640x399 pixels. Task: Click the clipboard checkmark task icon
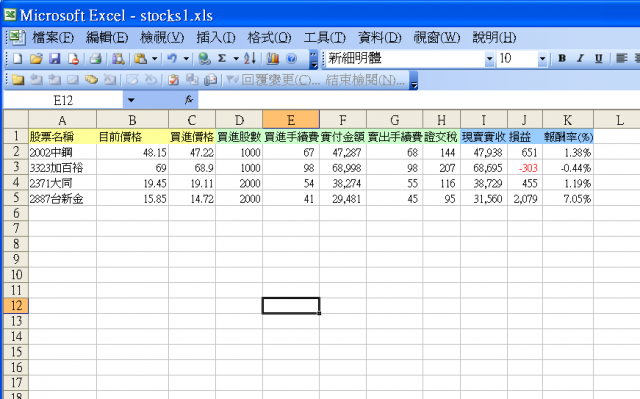(x=173, y=80)
